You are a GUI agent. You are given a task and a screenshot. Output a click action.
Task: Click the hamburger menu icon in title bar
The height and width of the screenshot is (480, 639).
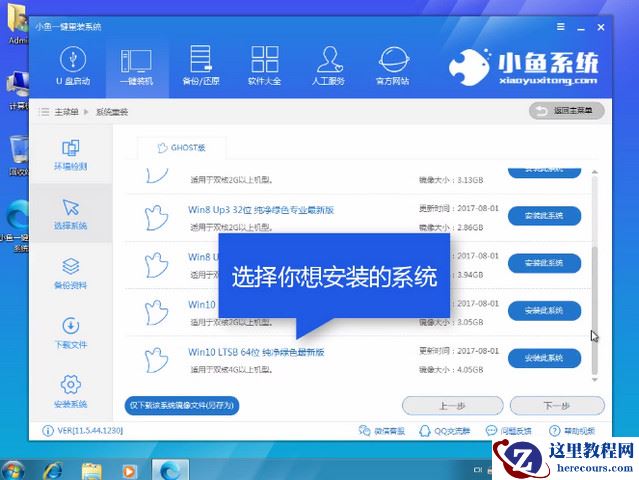(x=561, y=27)
